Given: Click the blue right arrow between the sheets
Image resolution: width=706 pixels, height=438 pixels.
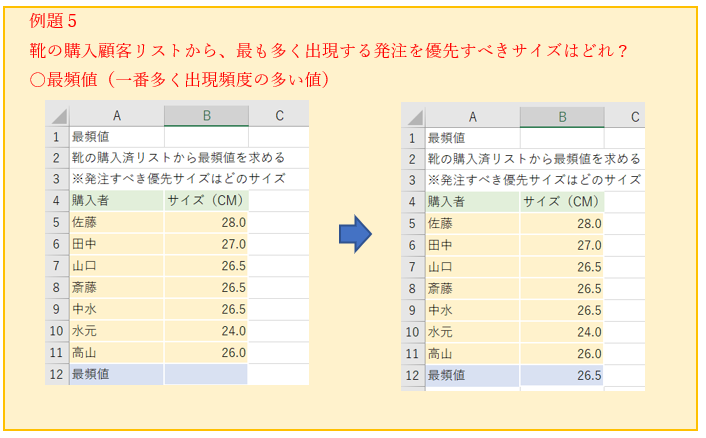Looking at the screenshot, I should tap(356, 236).
